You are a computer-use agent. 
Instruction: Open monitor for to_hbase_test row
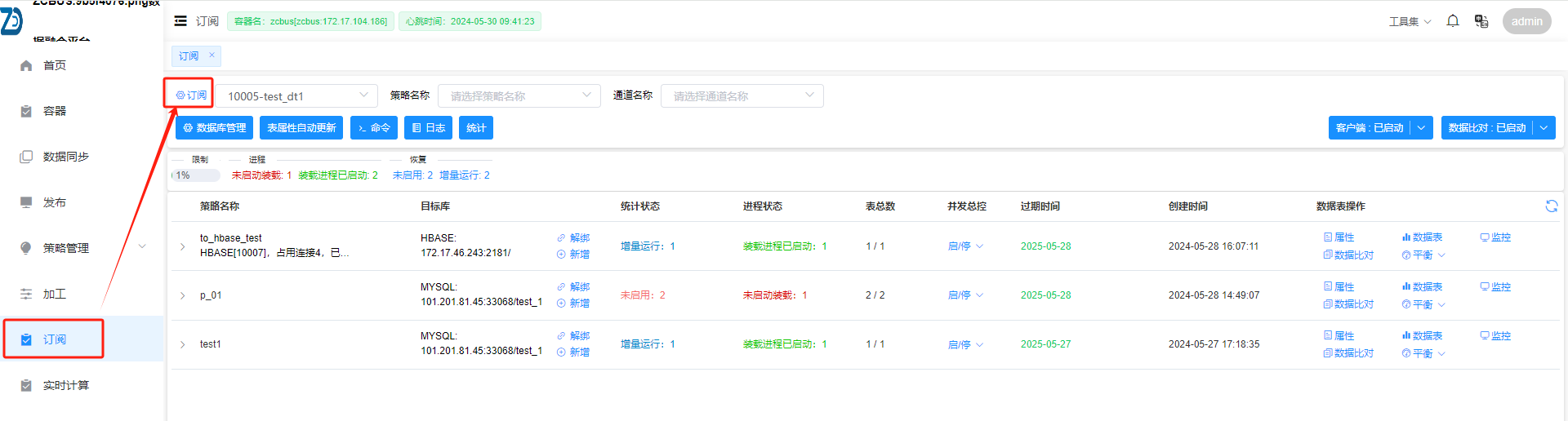1495,237
